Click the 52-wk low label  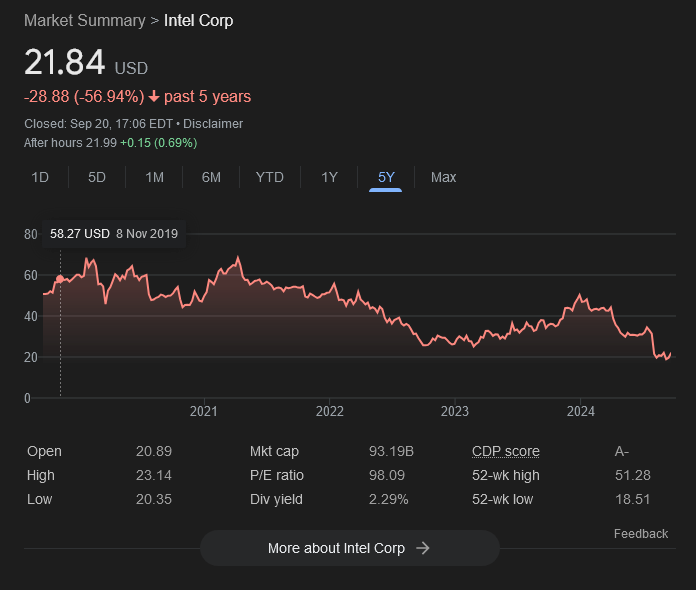click(x=502, y=499)
